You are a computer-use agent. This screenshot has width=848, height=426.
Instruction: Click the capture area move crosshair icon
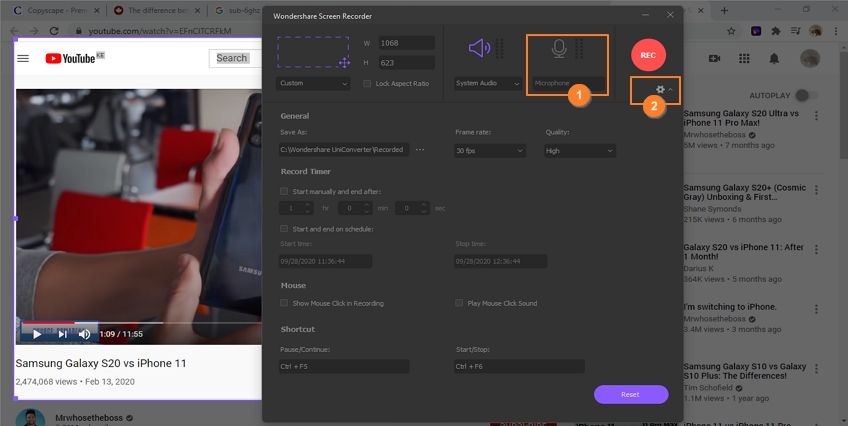344,63
